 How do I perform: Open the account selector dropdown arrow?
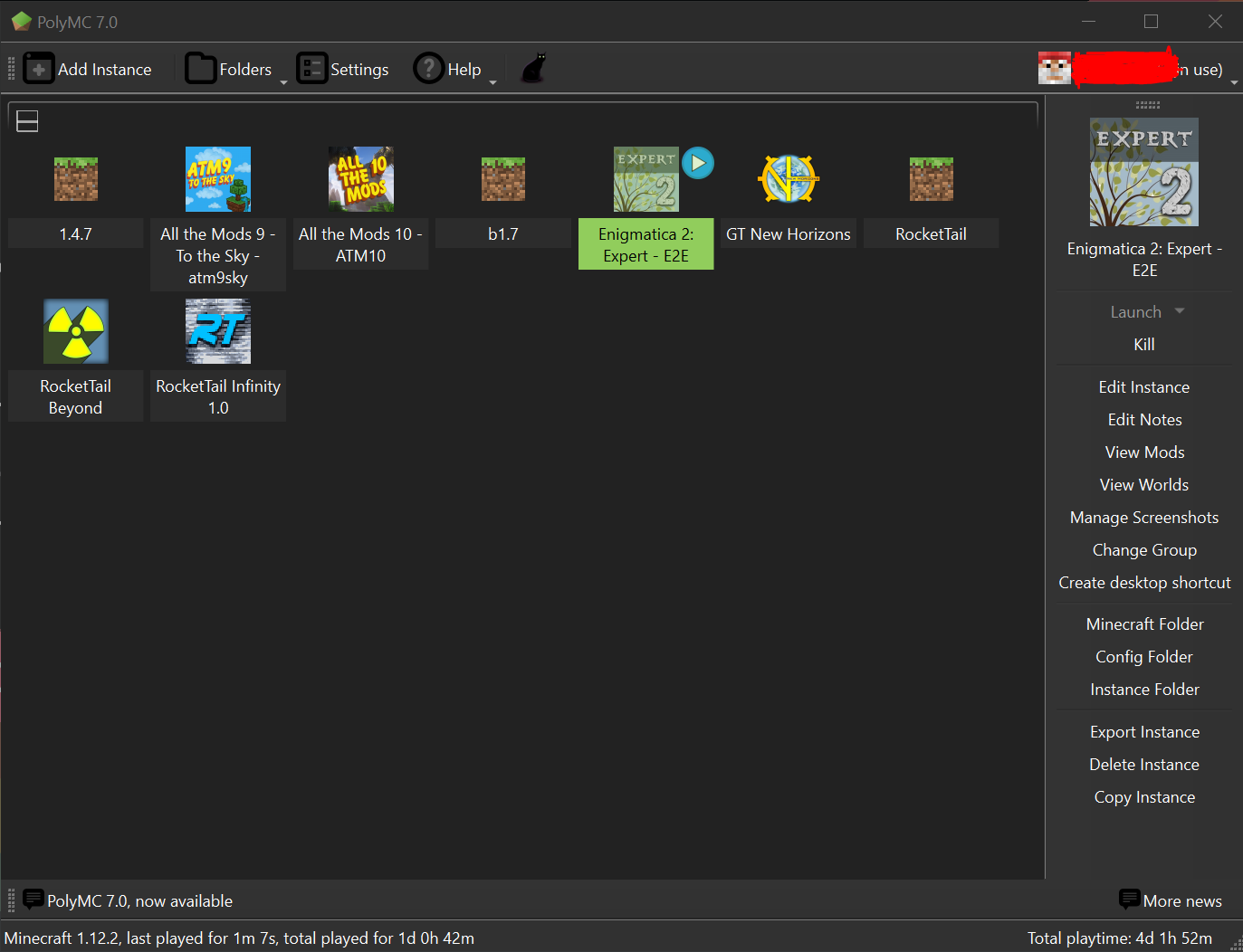coord(1234,82)
